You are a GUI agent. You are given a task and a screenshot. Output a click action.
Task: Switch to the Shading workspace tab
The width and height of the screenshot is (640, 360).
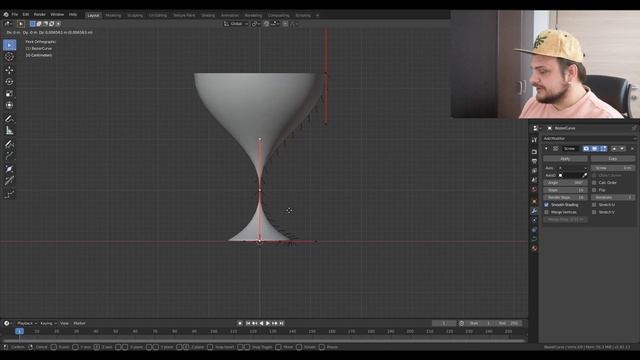point(208,16)
